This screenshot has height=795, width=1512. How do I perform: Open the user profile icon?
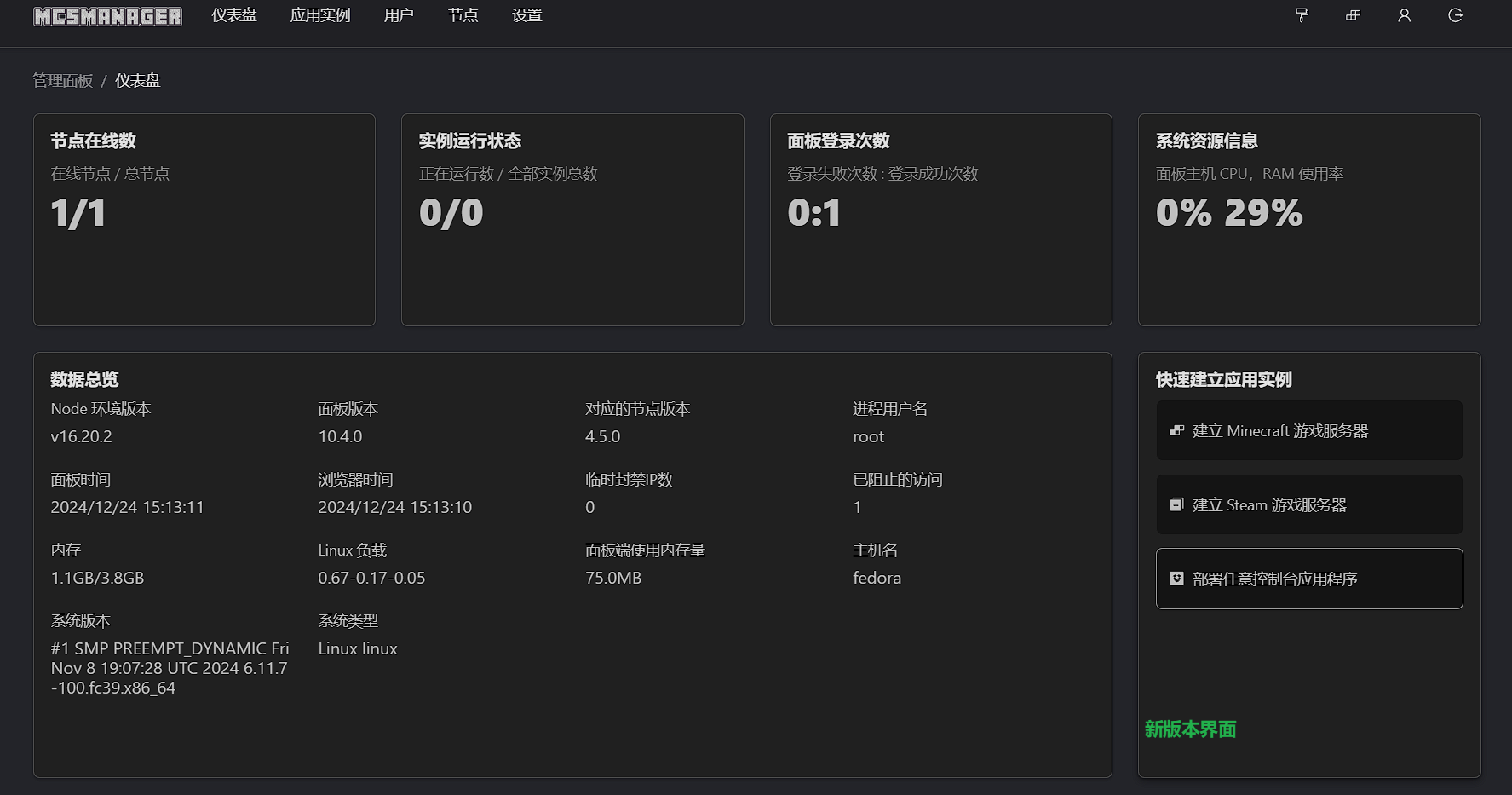pos(1404,15)
